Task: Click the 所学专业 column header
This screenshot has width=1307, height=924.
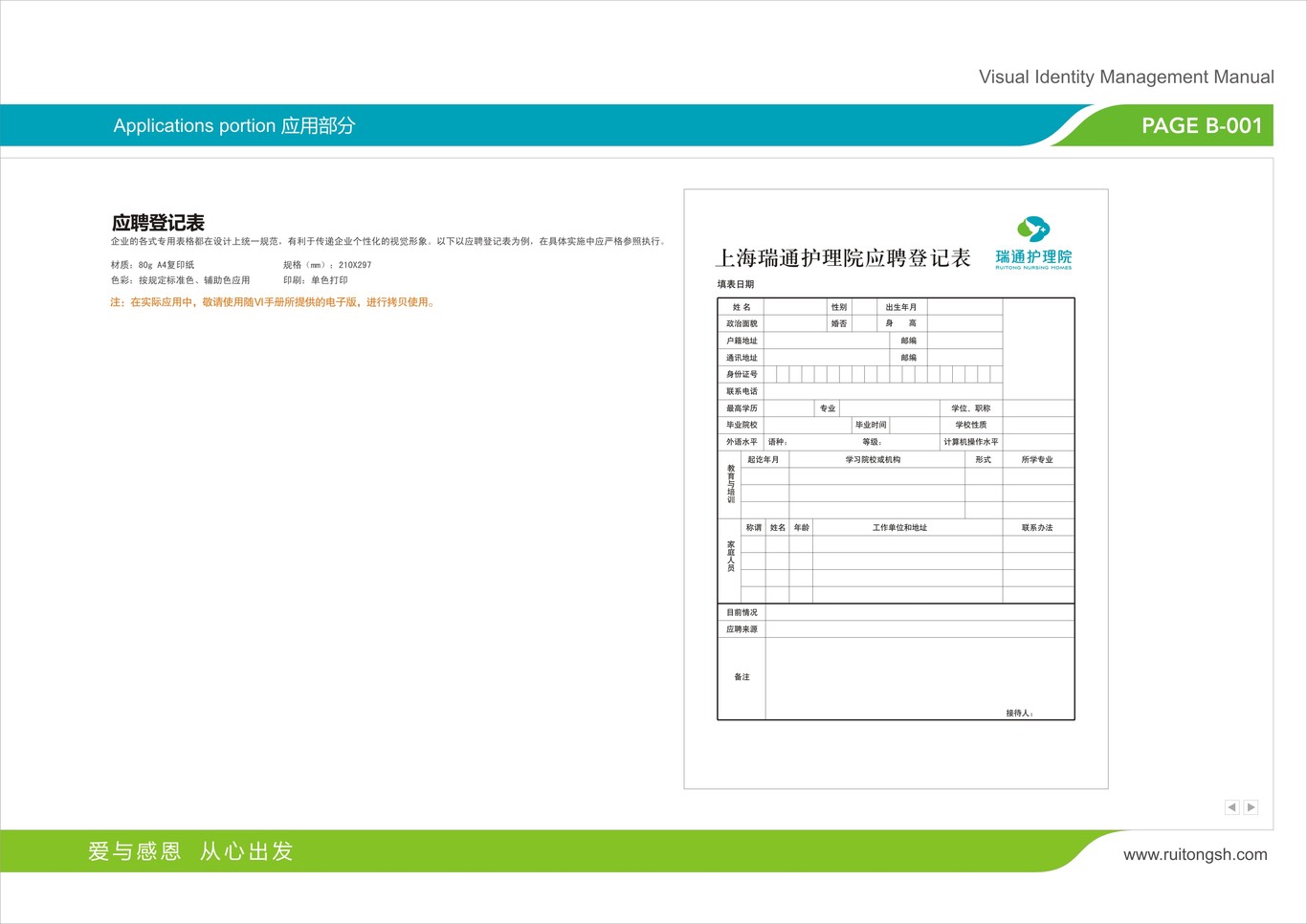Action: coord(1037,460)
